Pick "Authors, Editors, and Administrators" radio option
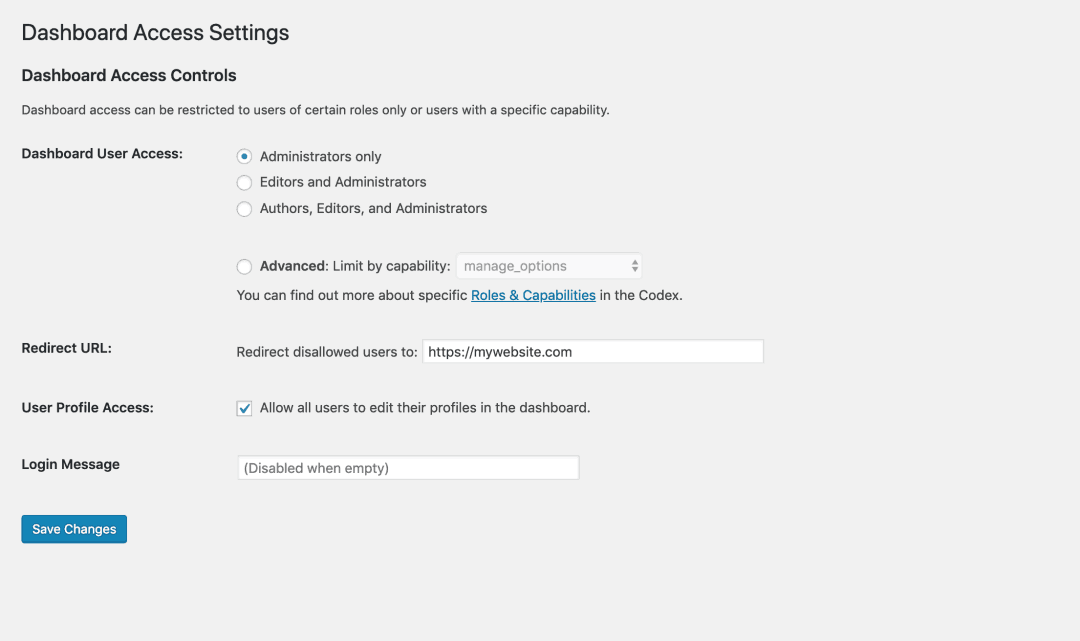Screen dimensions: 1080x641 244,209
